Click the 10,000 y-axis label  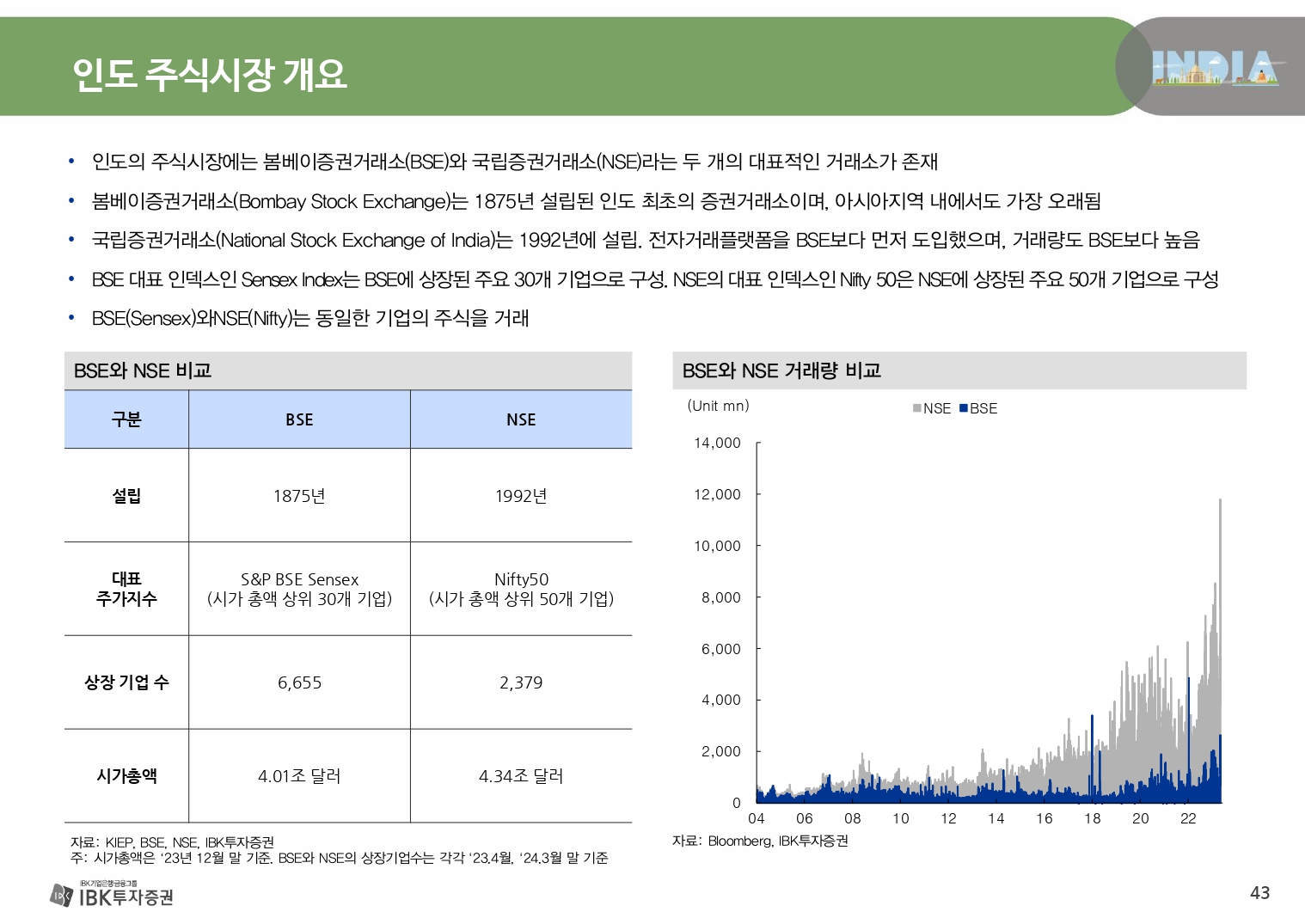(x=717, y=546)
